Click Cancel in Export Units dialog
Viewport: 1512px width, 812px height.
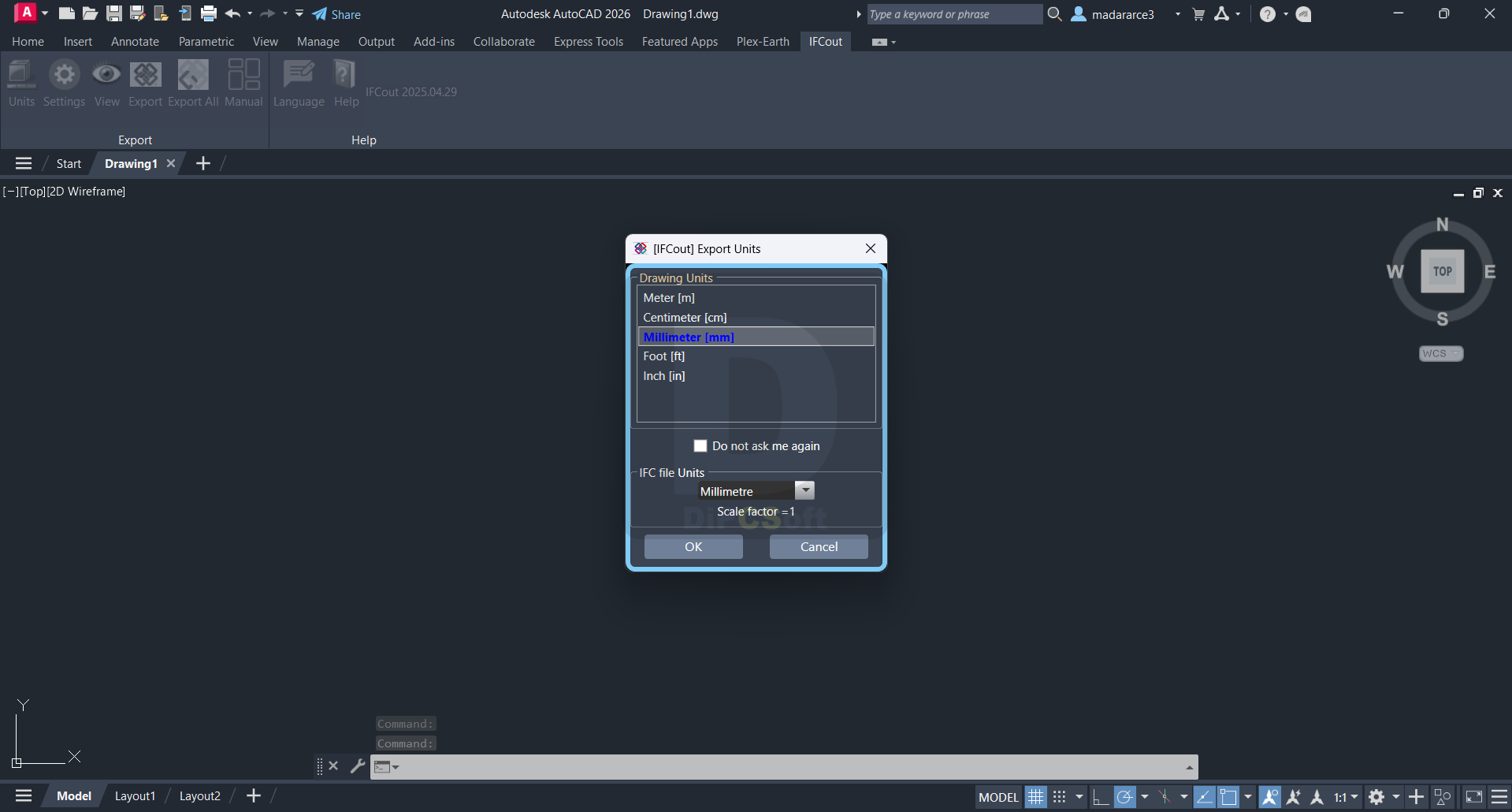tap(819, 546)
